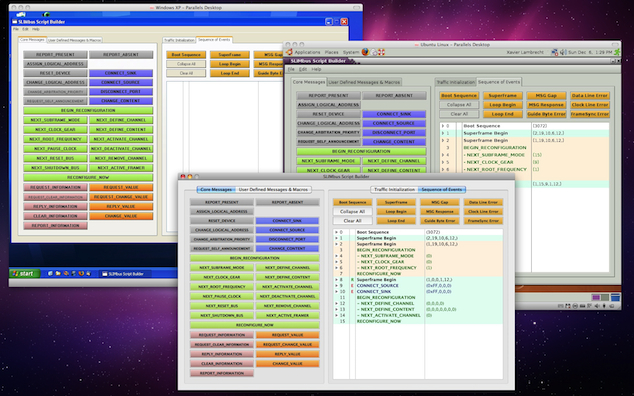Viewport: 634px width, 396px height.
Task: Click BEGIN_RECONFIGURATION button in Ubuntu window's left panel
Action: [361, 151]
